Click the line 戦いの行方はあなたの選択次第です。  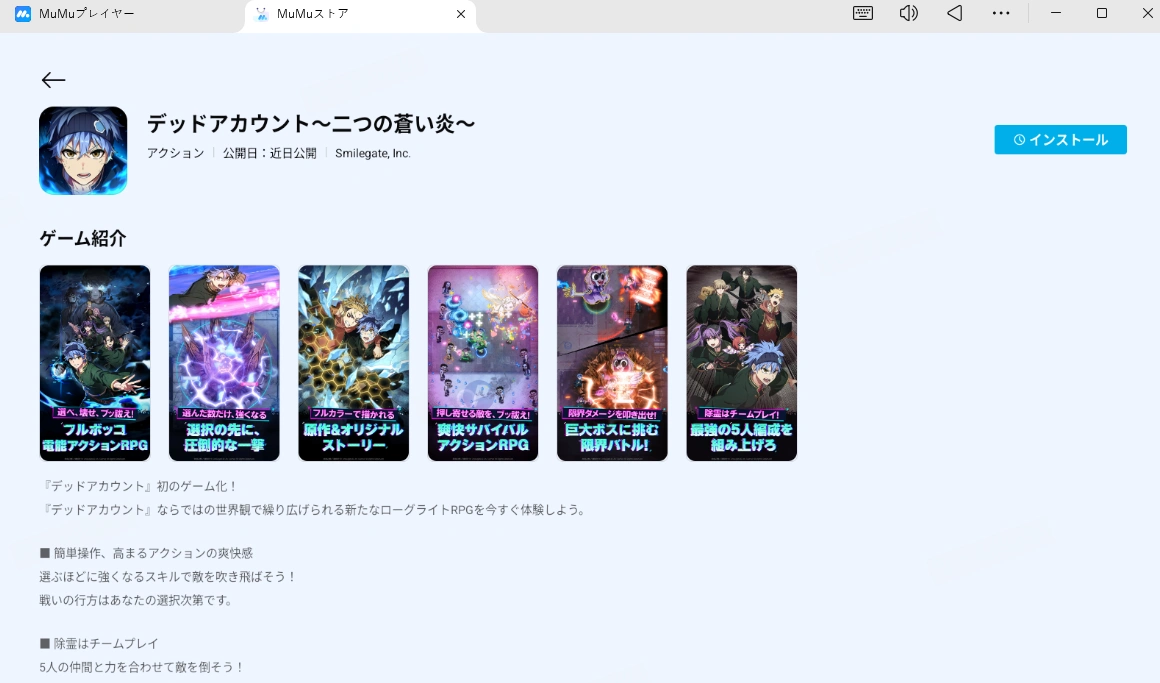[x=136, y=600]
